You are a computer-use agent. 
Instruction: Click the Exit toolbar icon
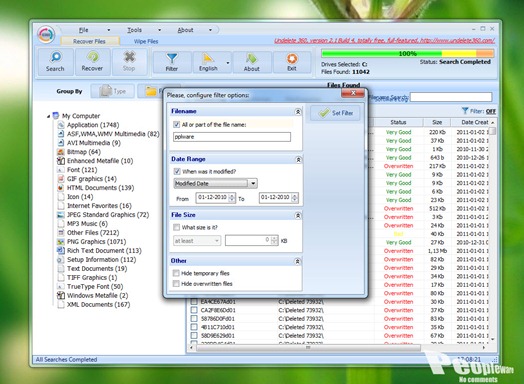tap(292, 58)
